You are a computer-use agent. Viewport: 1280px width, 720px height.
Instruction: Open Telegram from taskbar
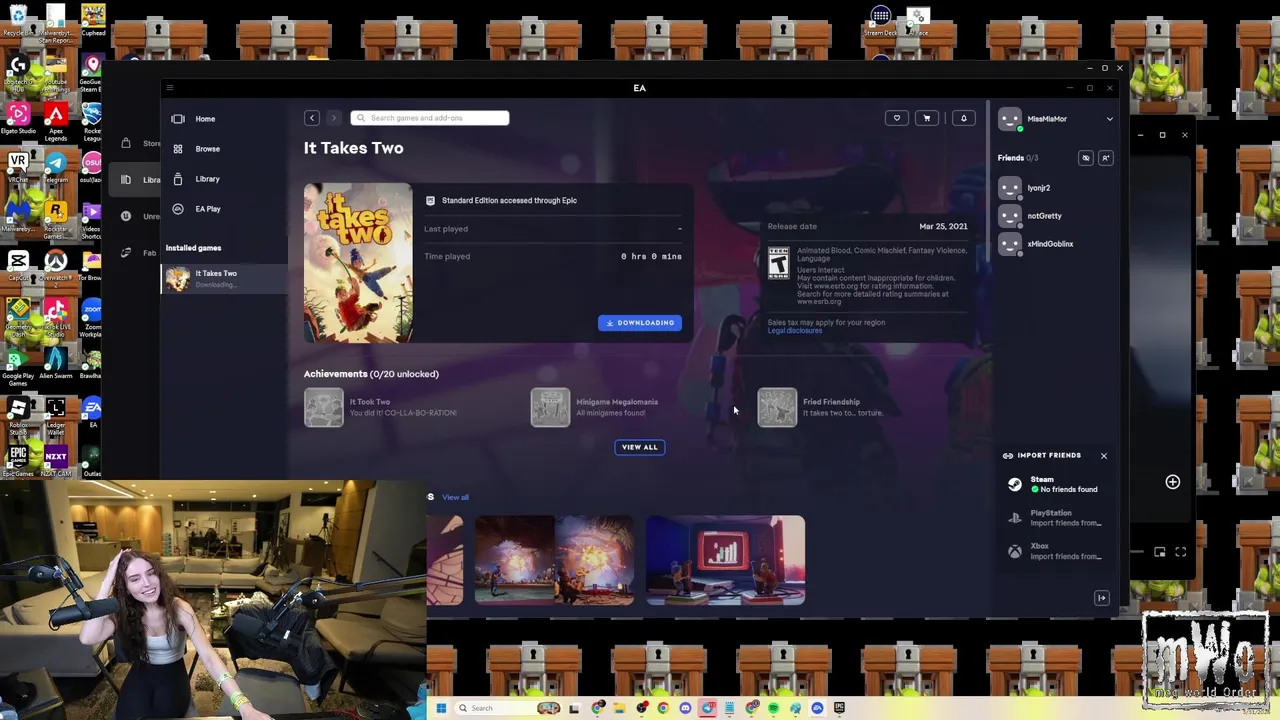[707, 708]
